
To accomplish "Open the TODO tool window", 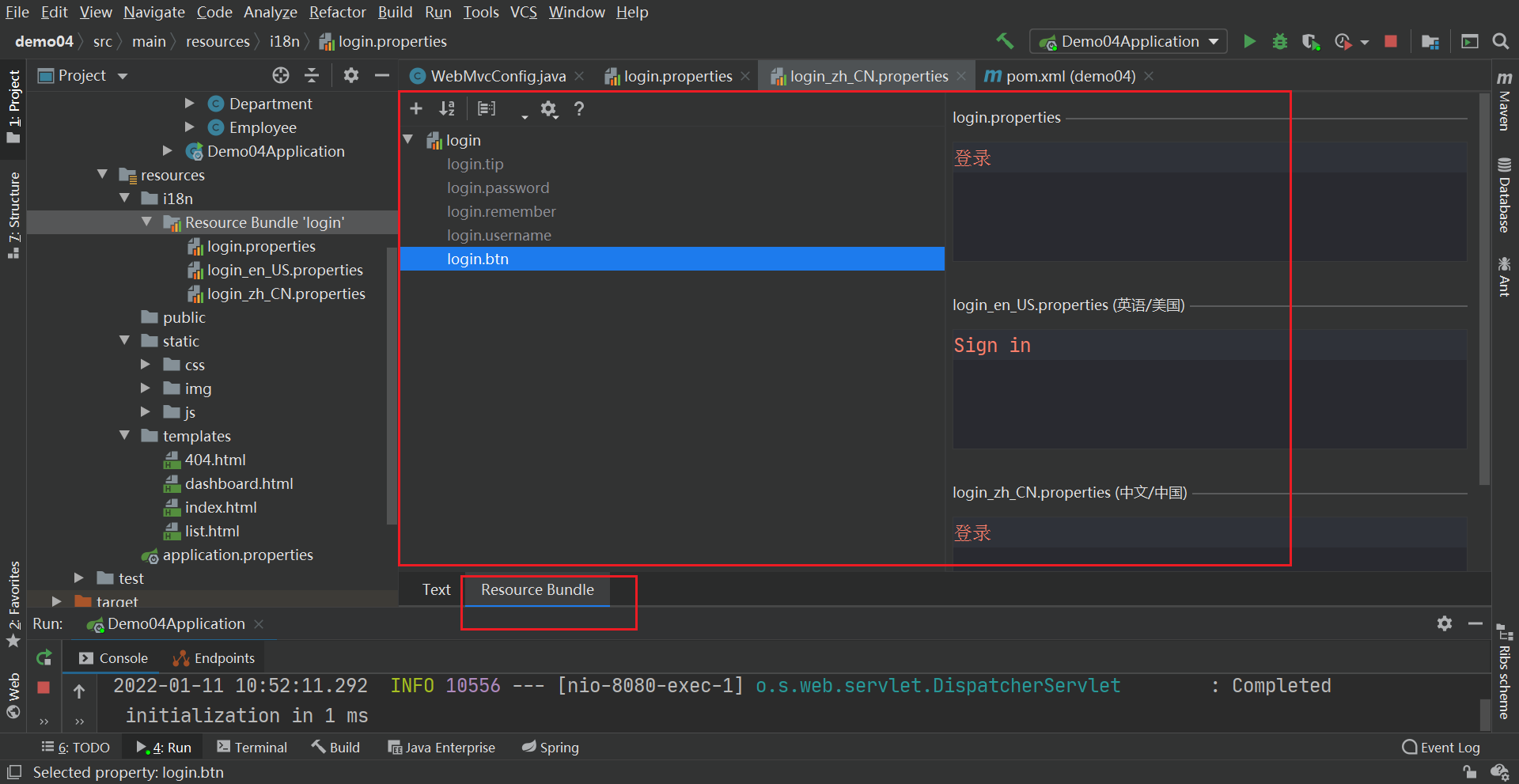I will tap(76, 748).
